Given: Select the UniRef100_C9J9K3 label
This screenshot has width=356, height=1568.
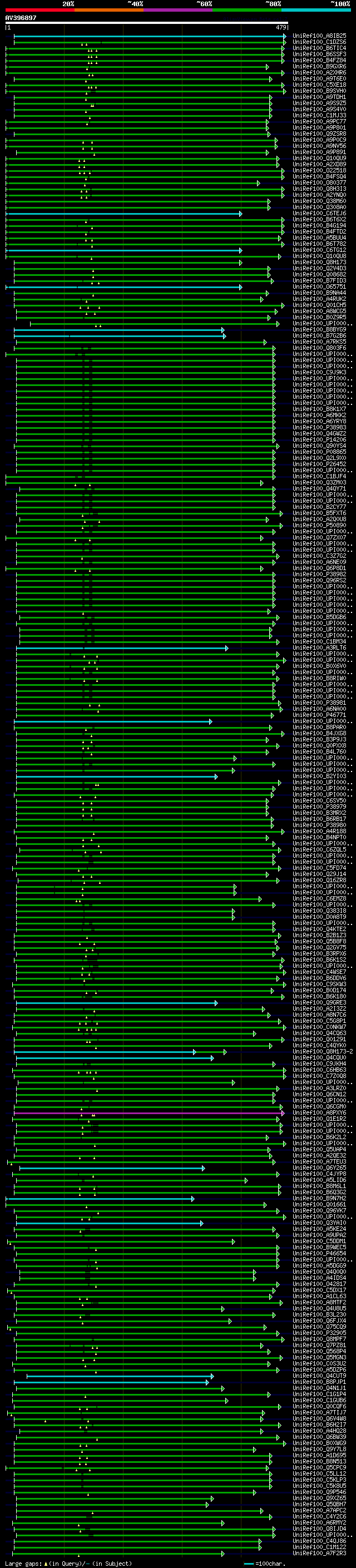Looking at the screenshot, I should click(319, 373).
